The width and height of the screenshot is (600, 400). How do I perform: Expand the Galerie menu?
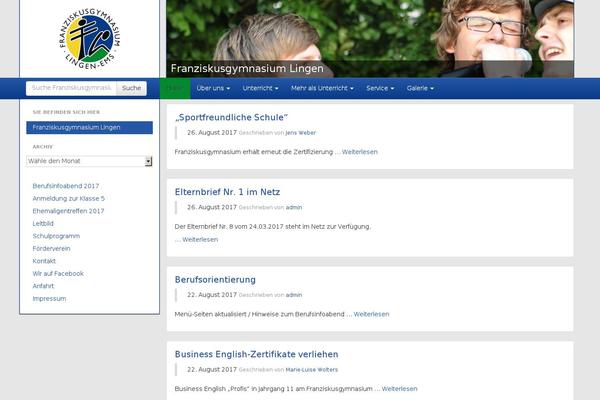(420, 88)
